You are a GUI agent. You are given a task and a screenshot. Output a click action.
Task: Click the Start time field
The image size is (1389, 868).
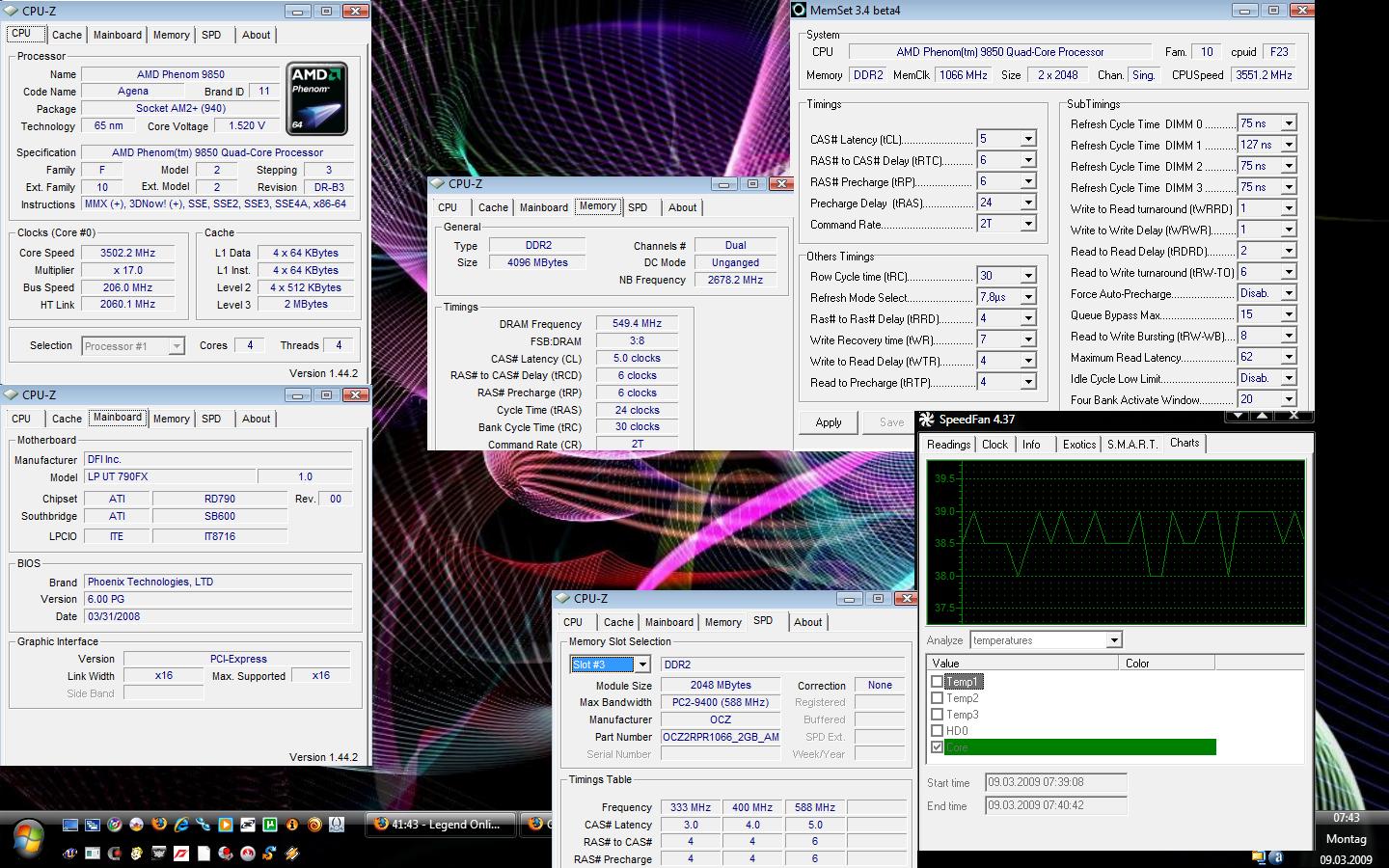pyautogui.click(x=1055, y=782)
